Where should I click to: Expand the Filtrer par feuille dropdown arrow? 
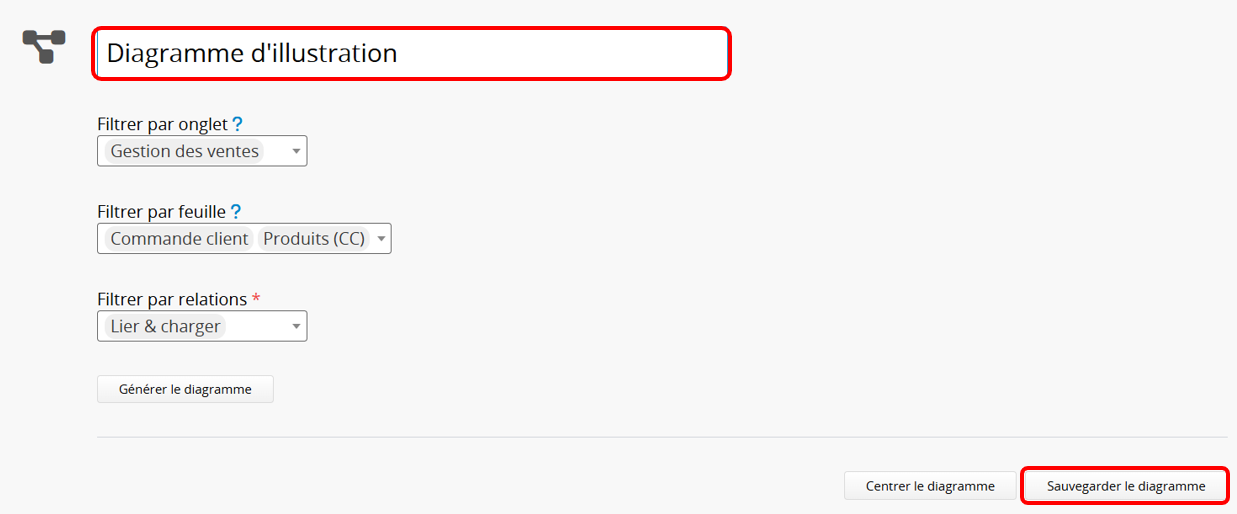click(380, 239)
